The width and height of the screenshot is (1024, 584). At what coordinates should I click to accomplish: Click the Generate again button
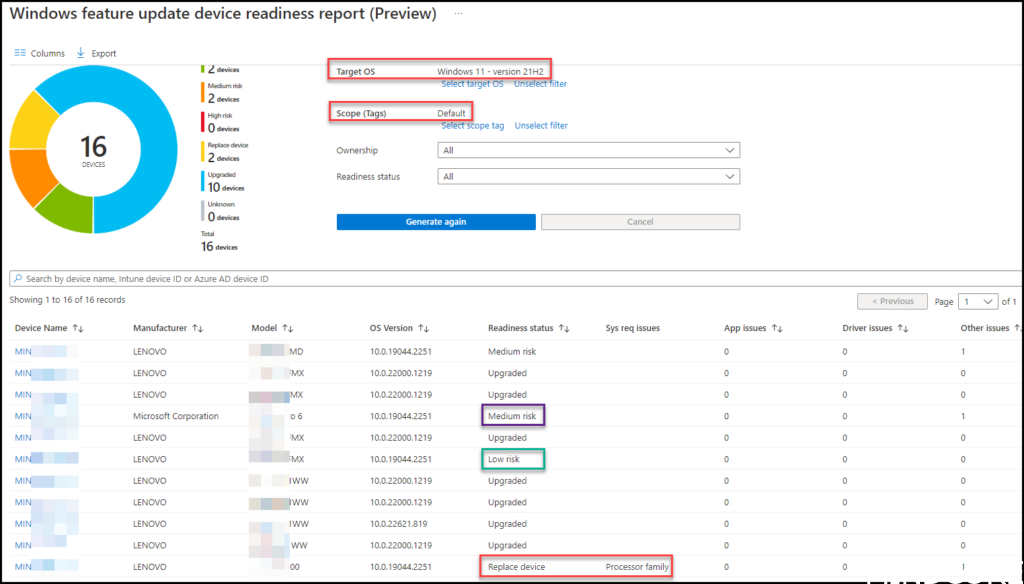(436, 221)
